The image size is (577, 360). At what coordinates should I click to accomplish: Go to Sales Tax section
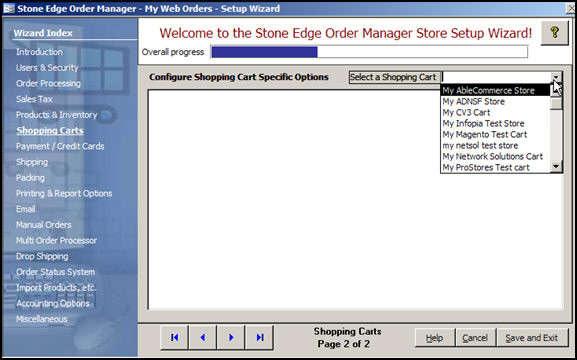34,99
